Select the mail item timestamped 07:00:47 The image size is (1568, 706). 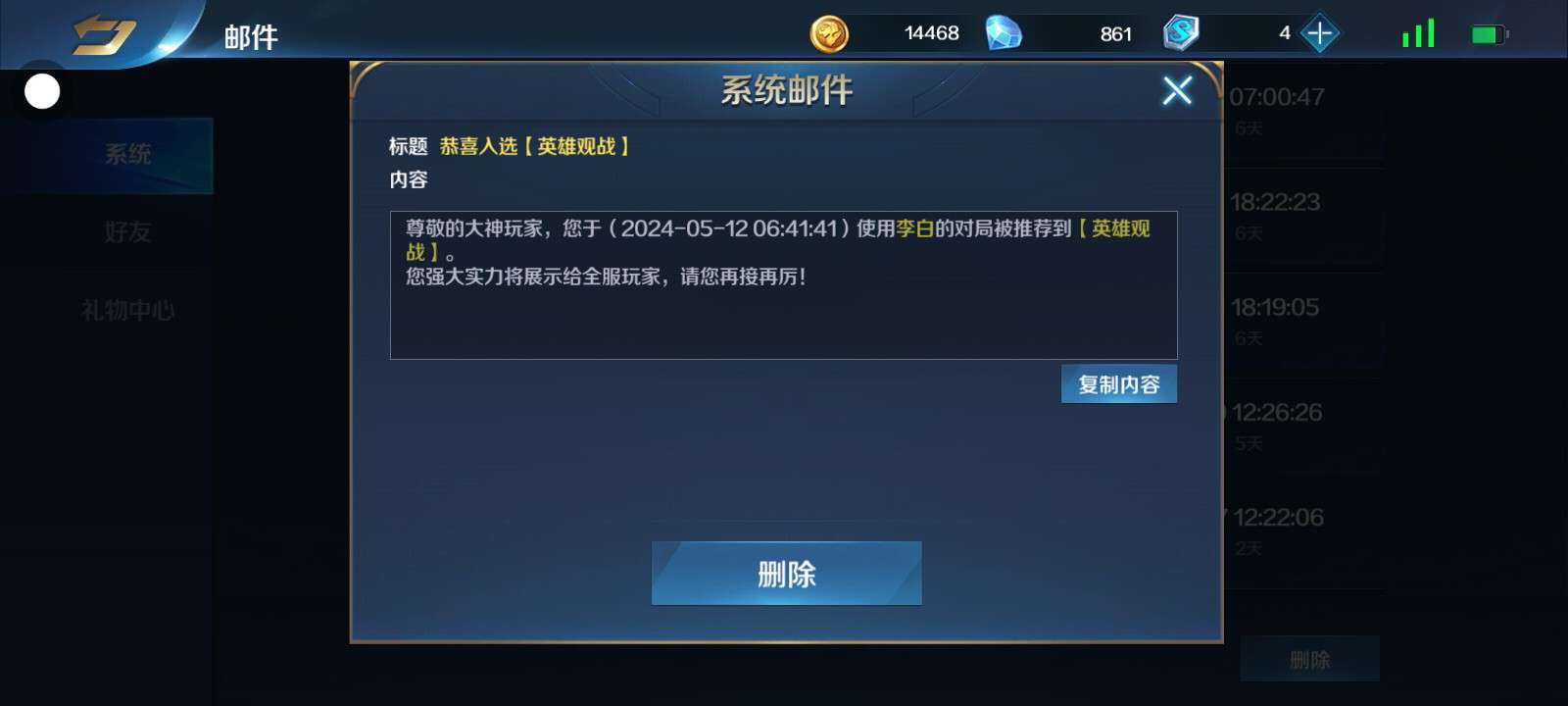[x=1303, y=111]
